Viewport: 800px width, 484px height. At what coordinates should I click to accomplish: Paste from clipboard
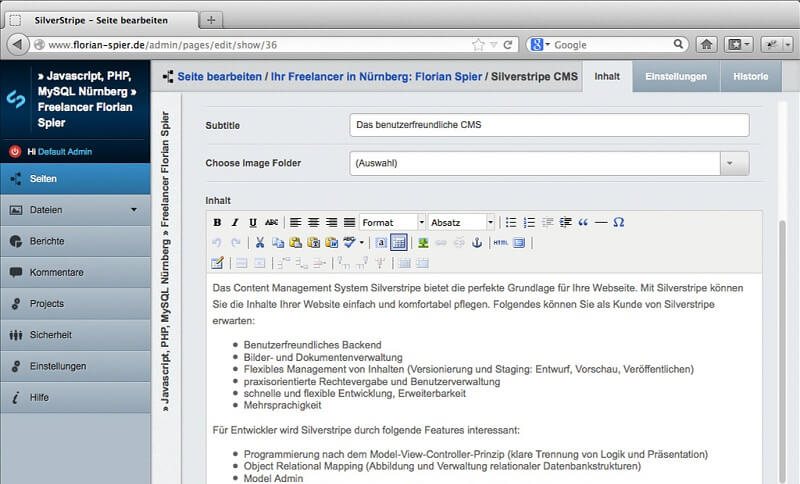click(x=295, y=243)
